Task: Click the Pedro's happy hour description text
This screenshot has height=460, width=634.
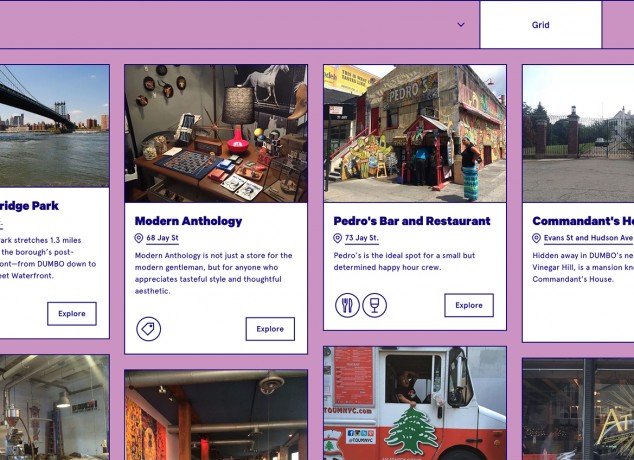Action: point(404,262)
